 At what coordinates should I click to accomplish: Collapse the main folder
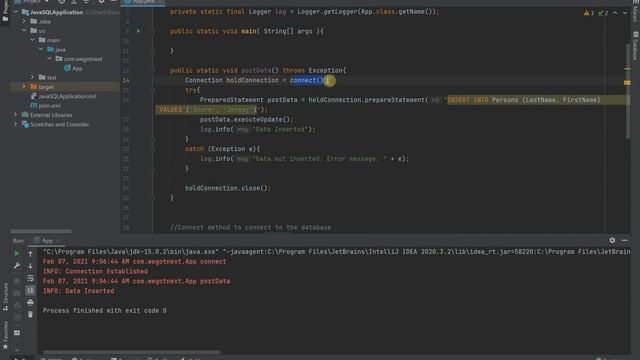[33, 40]
